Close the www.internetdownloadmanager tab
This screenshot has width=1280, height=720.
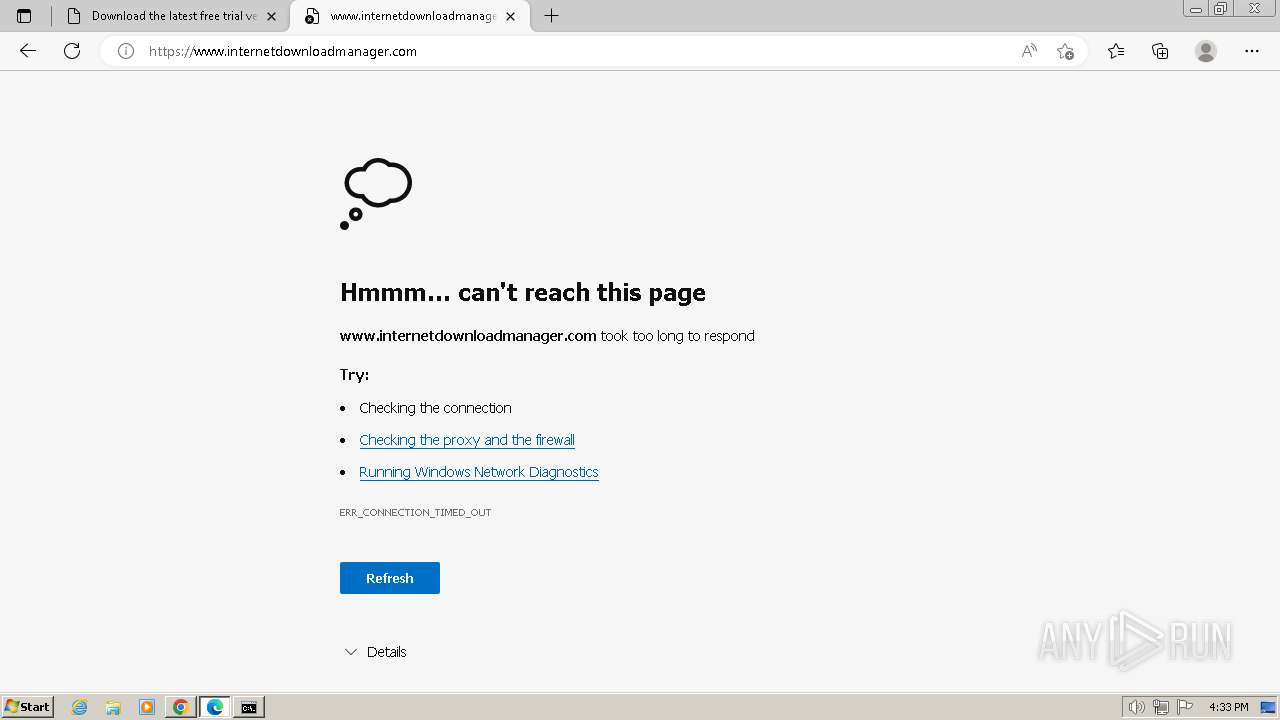pos(511,16)
